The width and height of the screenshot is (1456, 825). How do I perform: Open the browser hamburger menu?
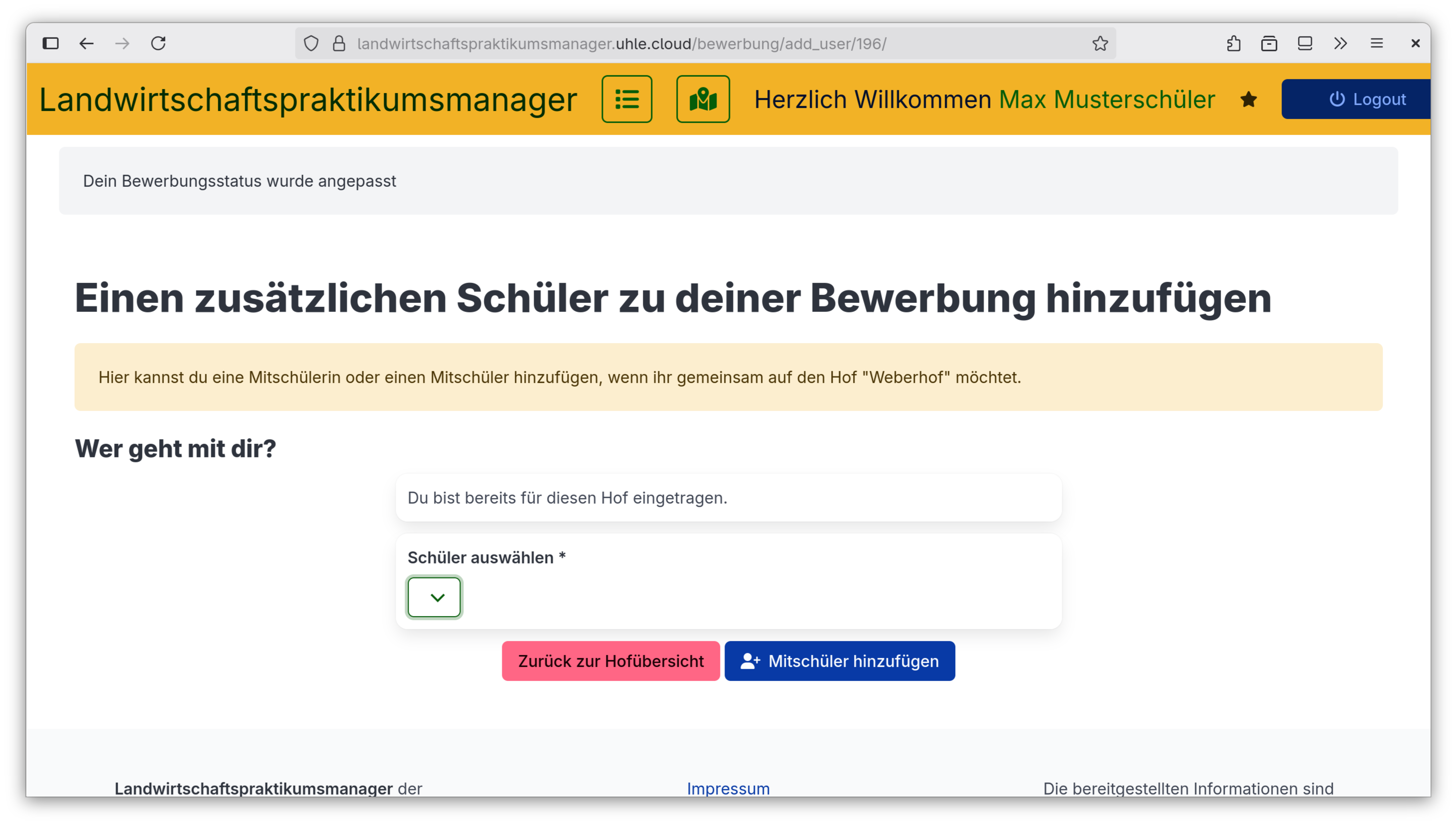pyautogui.click(x=1377, y=43)
